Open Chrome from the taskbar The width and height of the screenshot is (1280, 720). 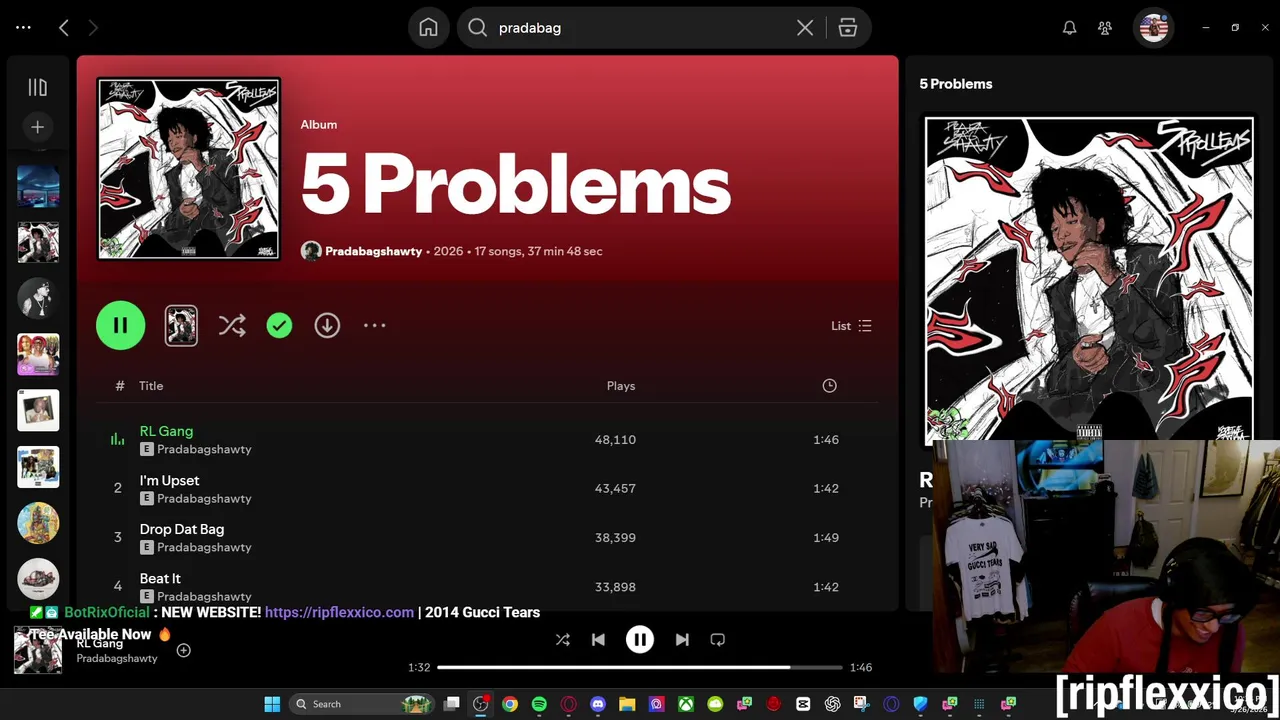510,704
